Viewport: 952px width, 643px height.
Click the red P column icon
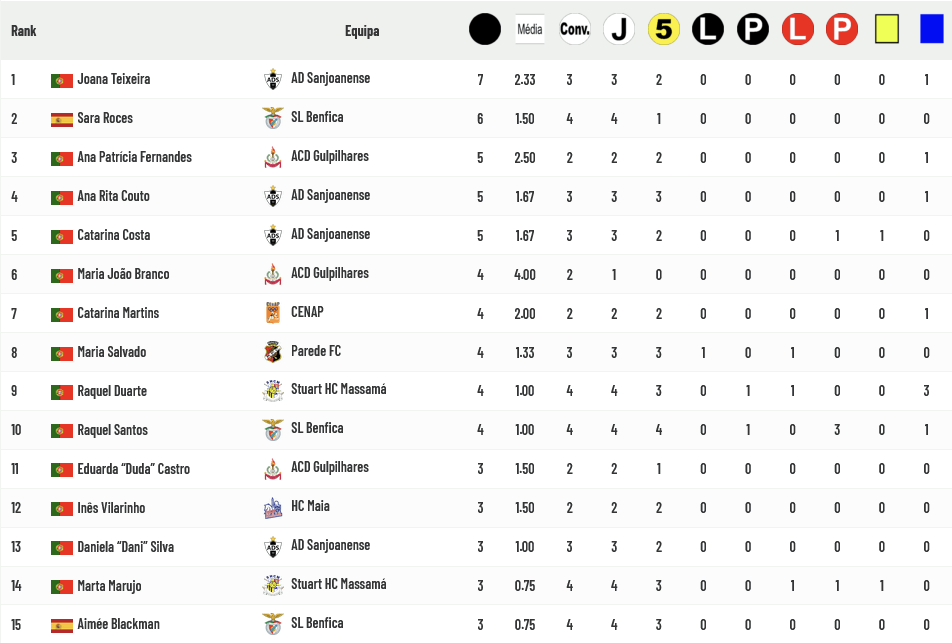[842, 30]
